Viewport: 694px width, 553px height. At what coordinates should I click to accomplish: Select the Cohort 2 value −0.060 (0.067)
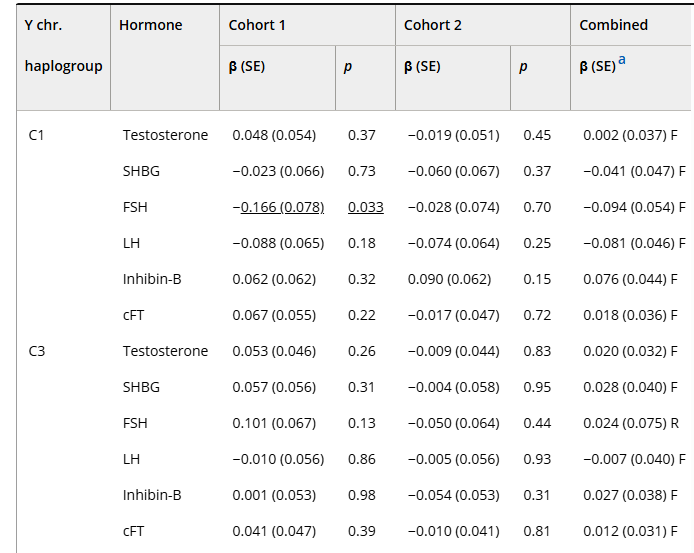(x=453, y=171)
